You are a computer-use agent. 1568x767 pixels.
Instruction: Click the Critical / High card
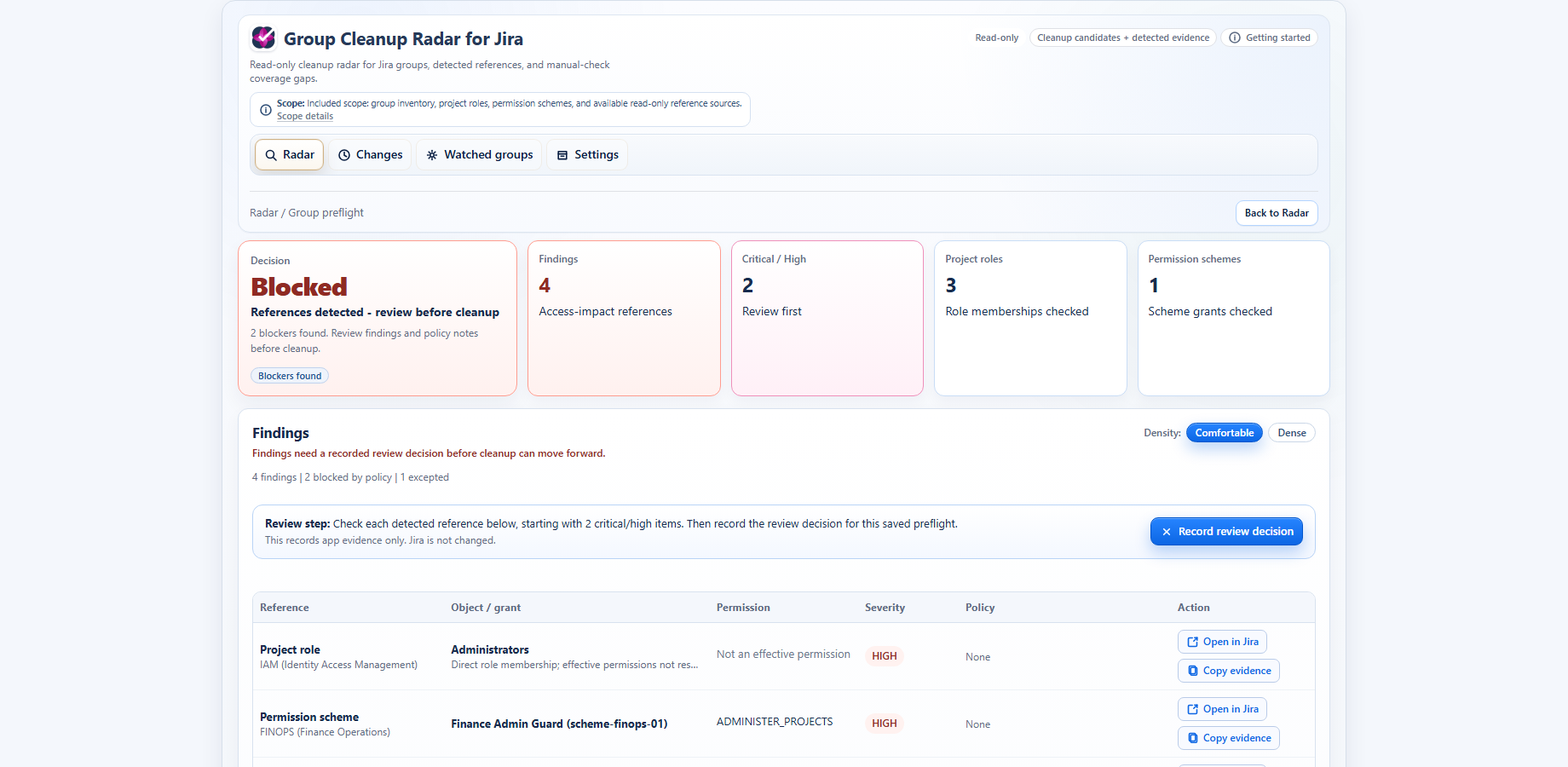click(827, 318)
